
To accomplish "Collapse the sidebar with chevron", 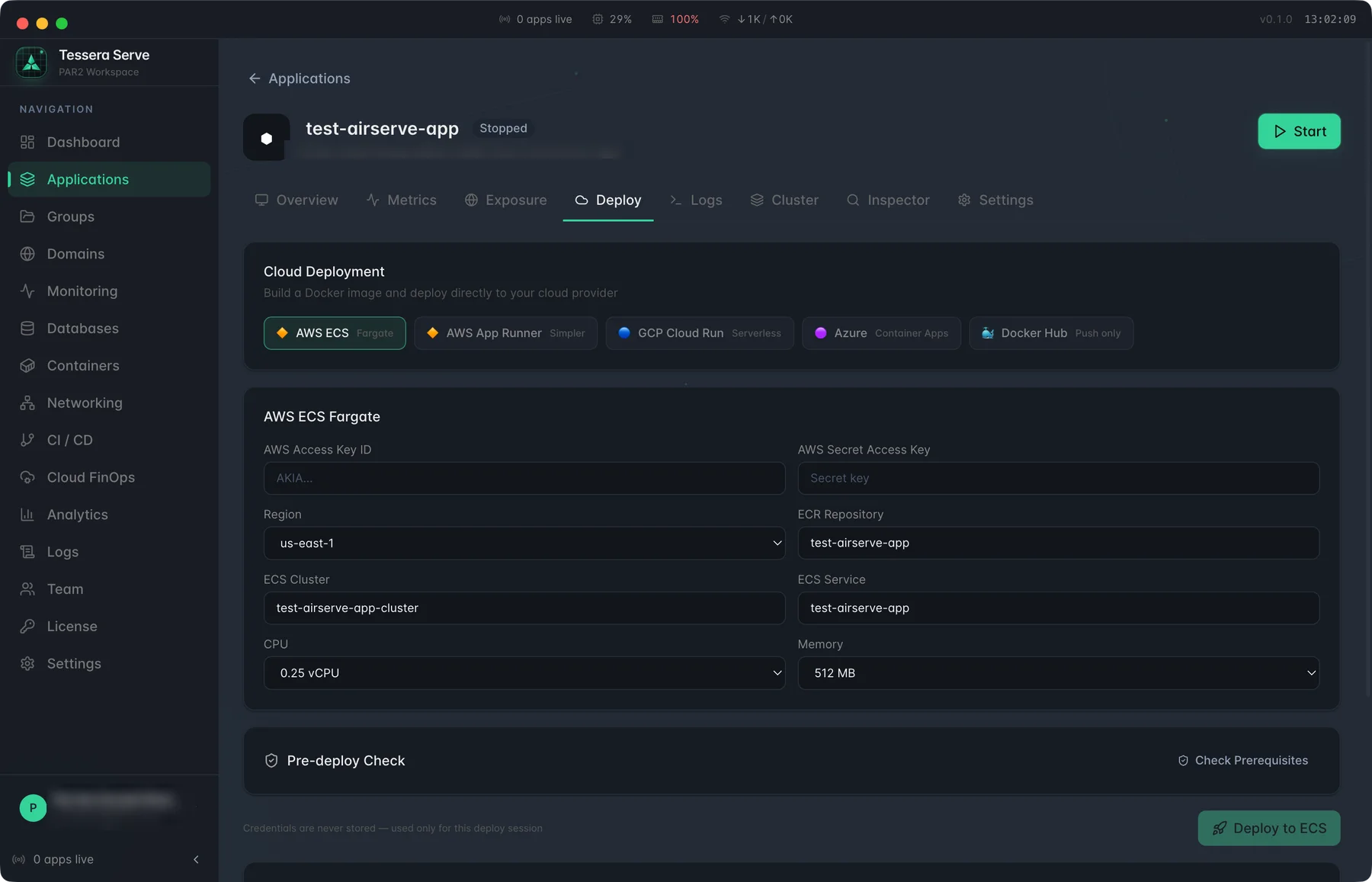I will point(196,859).
